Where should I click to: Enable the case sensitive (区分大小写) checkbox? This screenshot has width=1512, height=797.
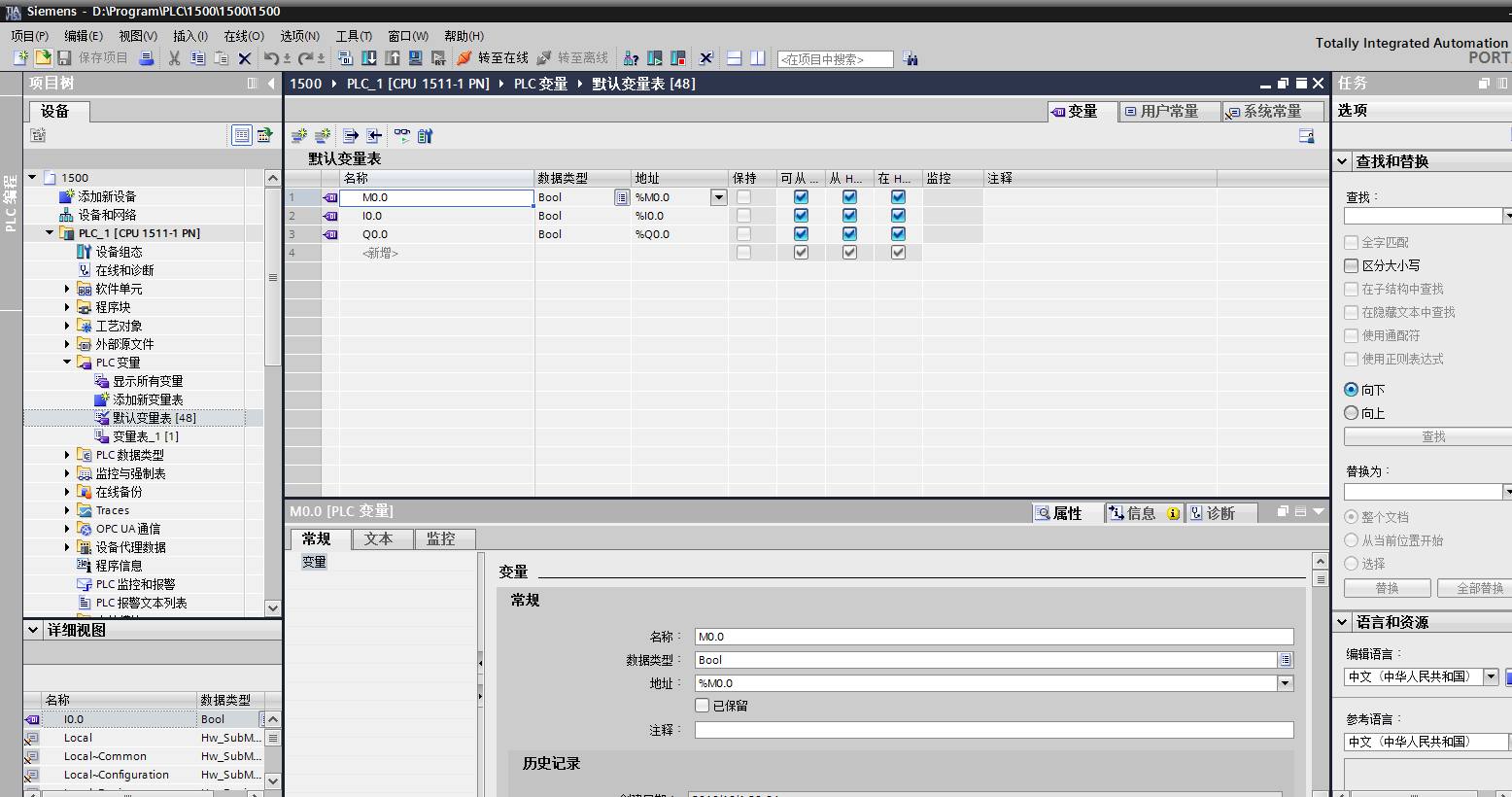(x=1351, y=265)
